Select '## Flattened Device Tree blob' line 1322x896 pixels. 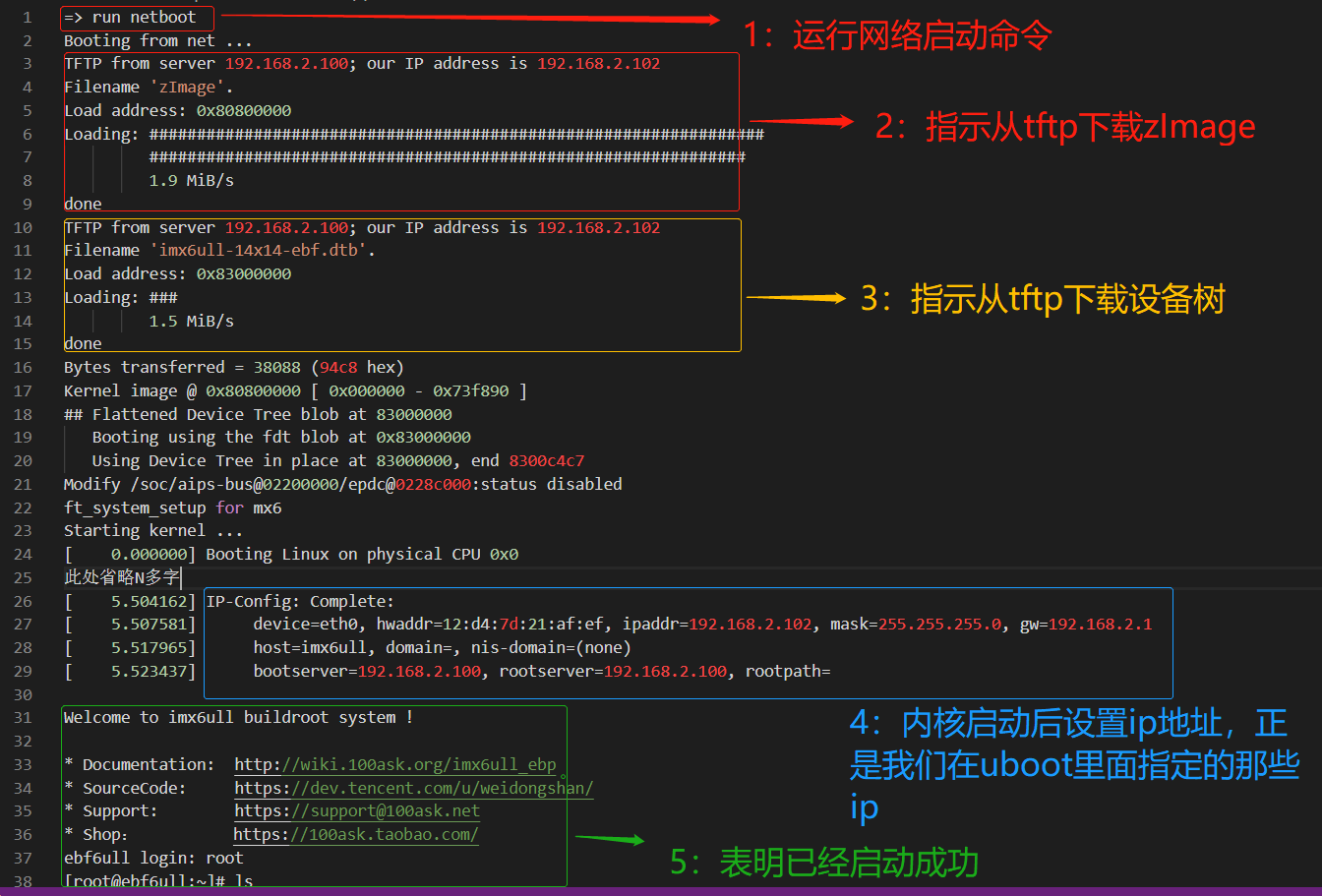tap(258, 414)
